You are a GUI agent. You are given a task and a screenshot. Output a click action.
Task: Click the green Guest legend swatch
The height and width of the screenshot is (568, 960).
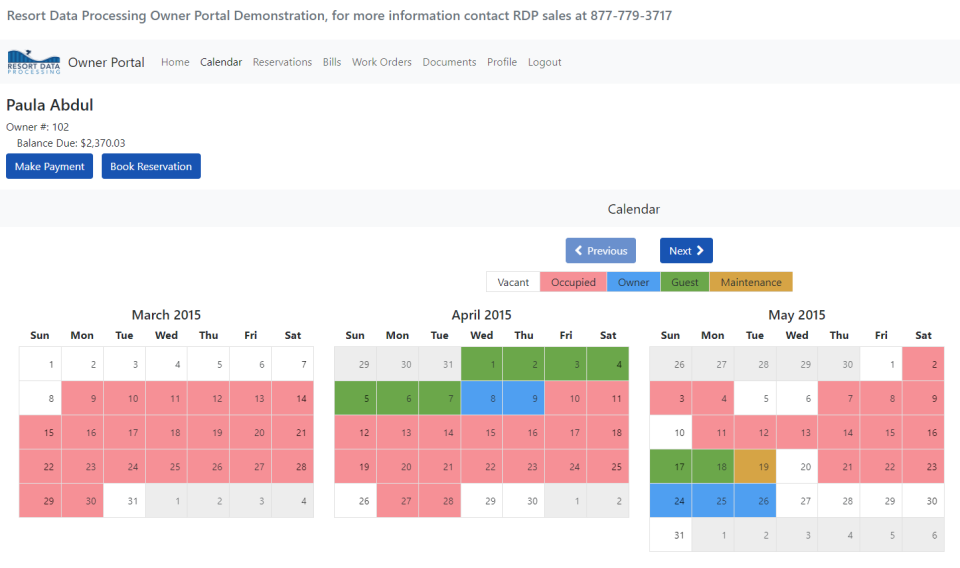coord(685,282)
